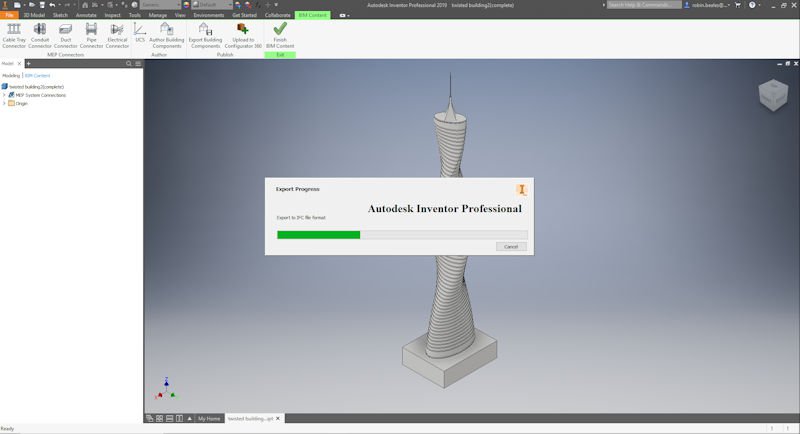Click the Help question mark icon
Image resolution: width=800 pixels, height=434 pixels.
(752, 5)
